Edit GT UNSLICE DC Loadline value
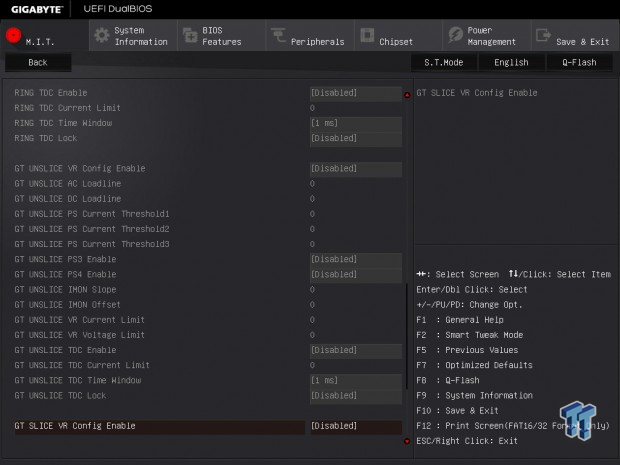Viewport: 620px width, 465px height. tap(312, 199)
